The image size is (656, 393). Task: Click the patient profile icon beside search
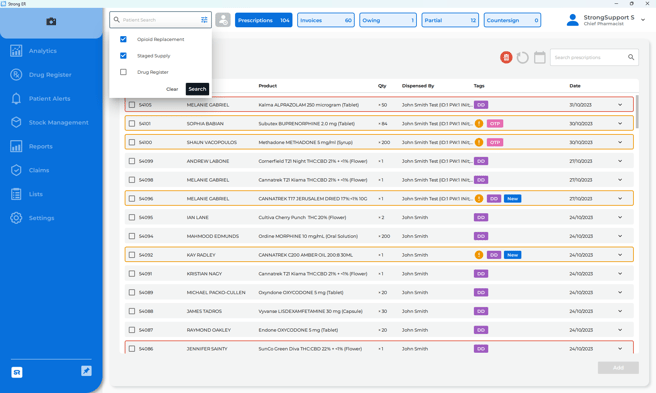pos(223,20)
